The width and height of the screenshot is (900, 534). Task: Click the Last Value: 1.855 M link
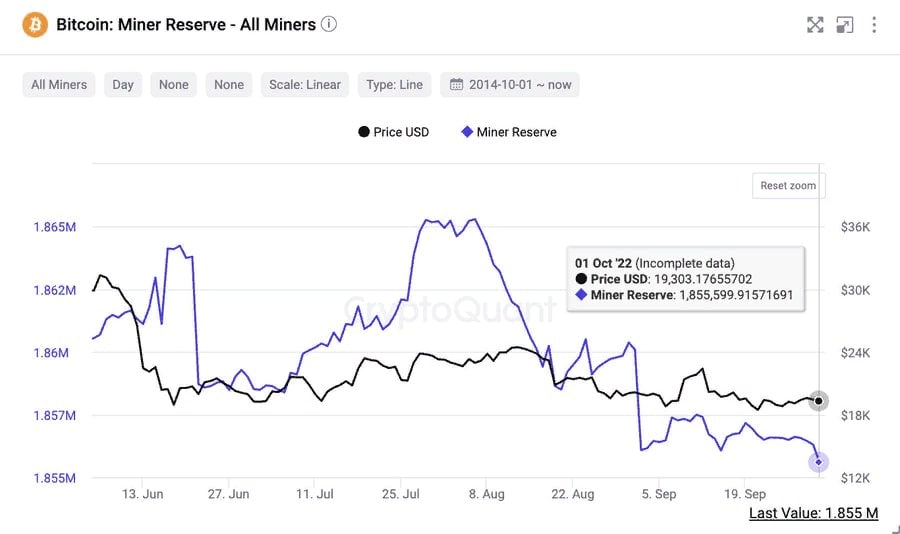(813, 513)
